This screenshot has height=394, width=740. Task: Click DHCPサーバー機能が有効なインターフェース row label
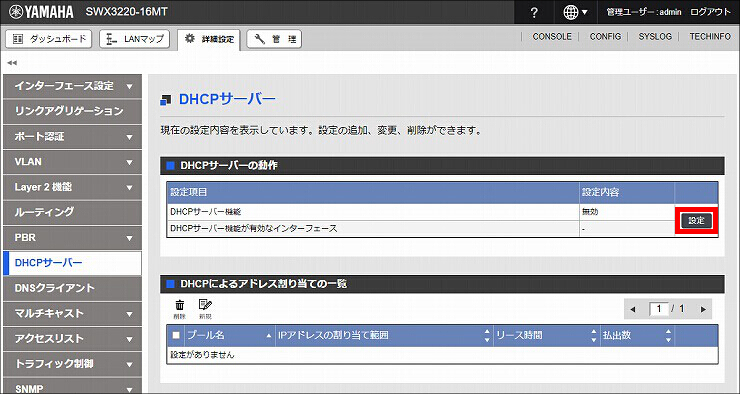point(254,228)
